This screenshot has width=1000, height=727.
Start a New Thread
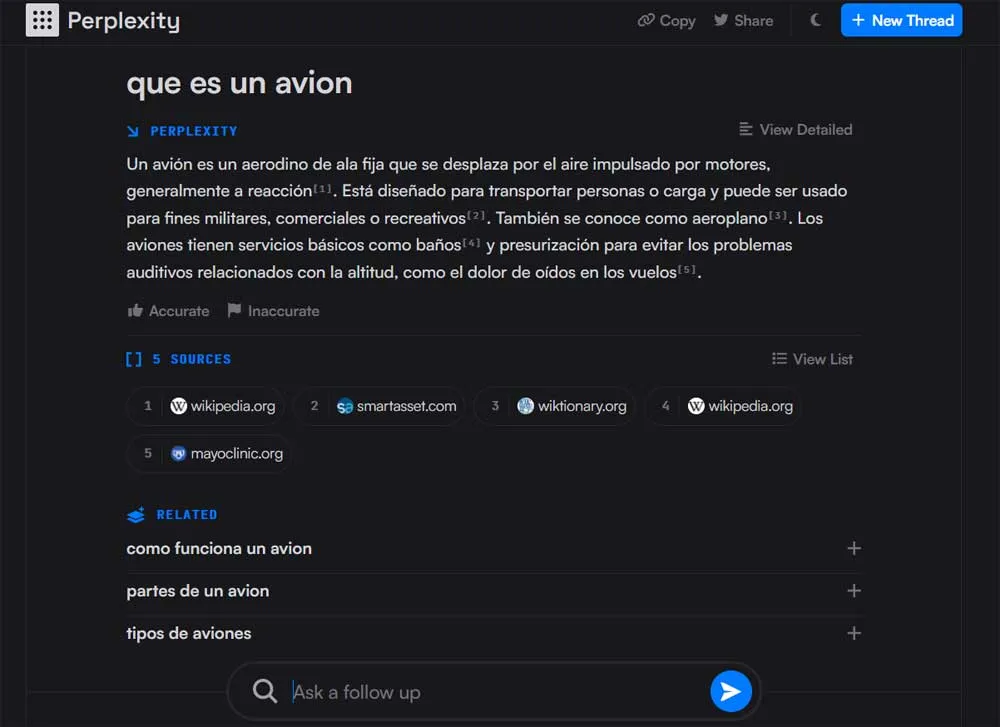click(901, 20)
